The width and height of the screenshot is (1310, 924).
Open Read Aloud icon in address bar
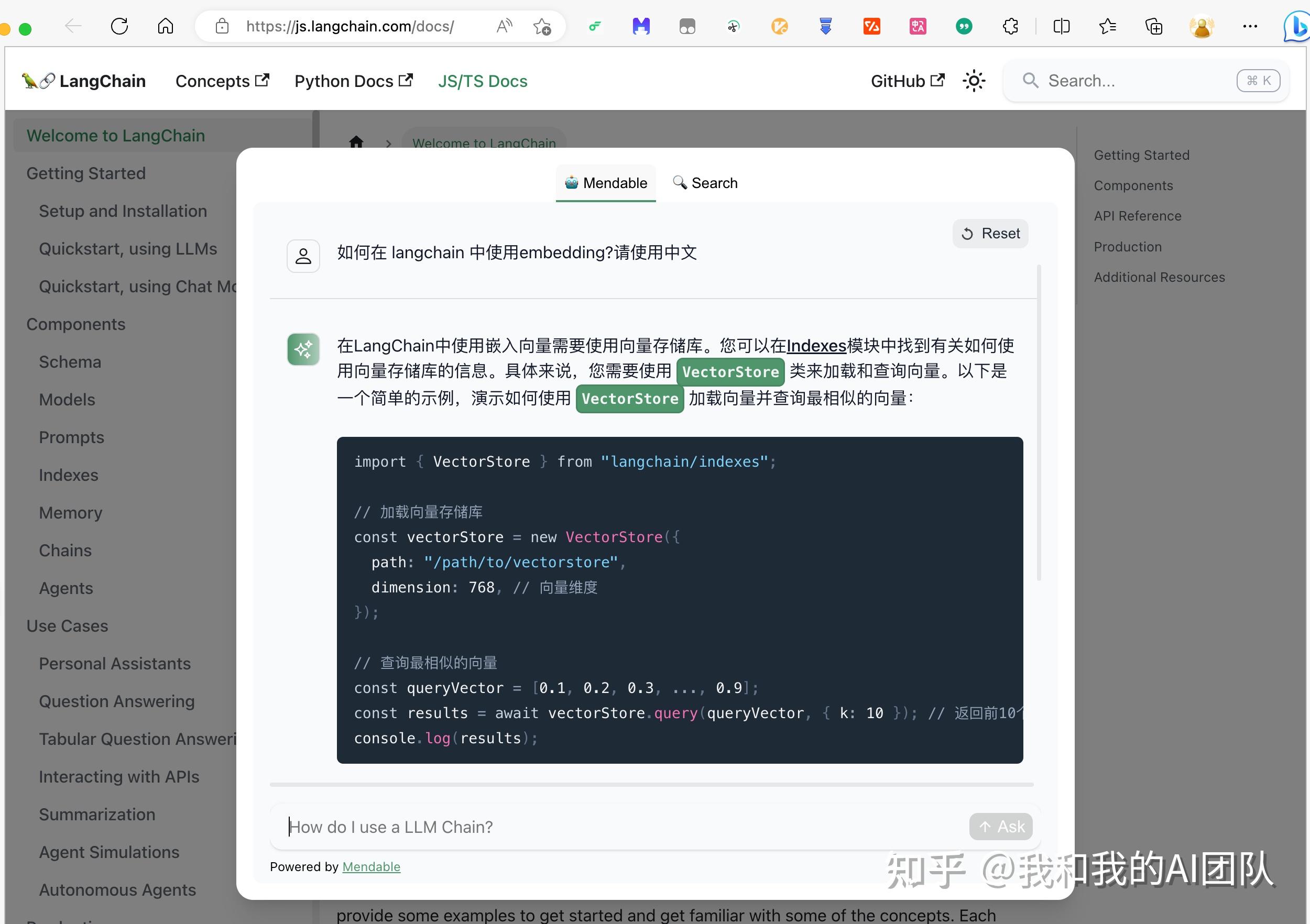point(505,26)
